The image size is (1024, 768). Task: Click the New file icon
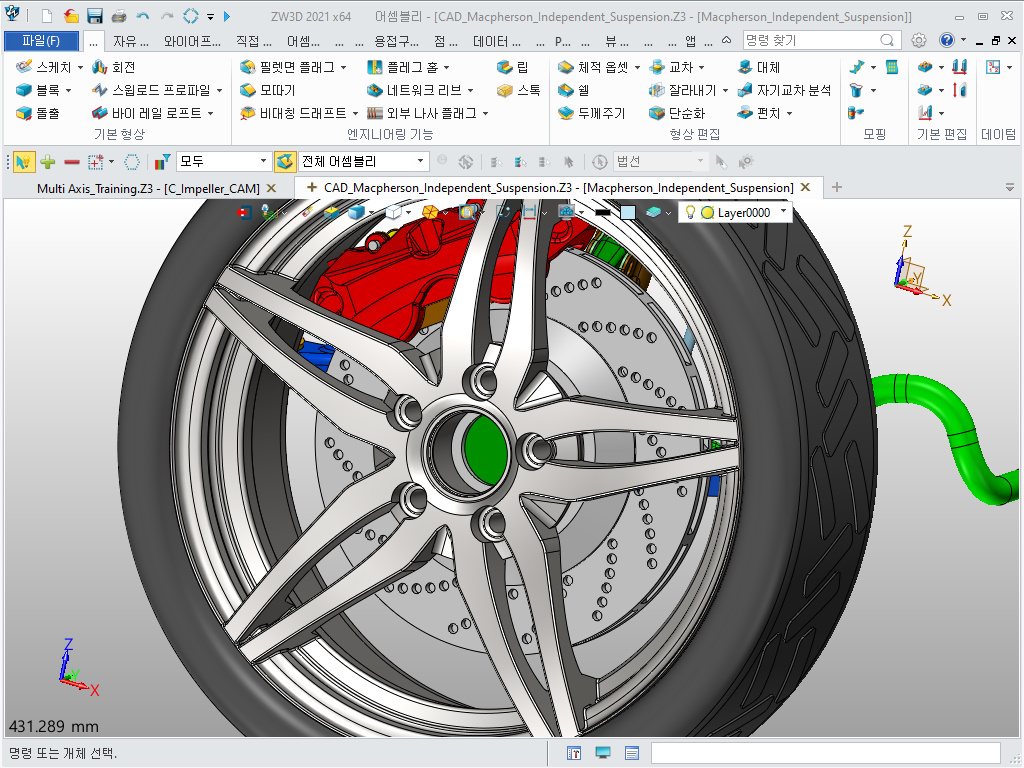46,16
